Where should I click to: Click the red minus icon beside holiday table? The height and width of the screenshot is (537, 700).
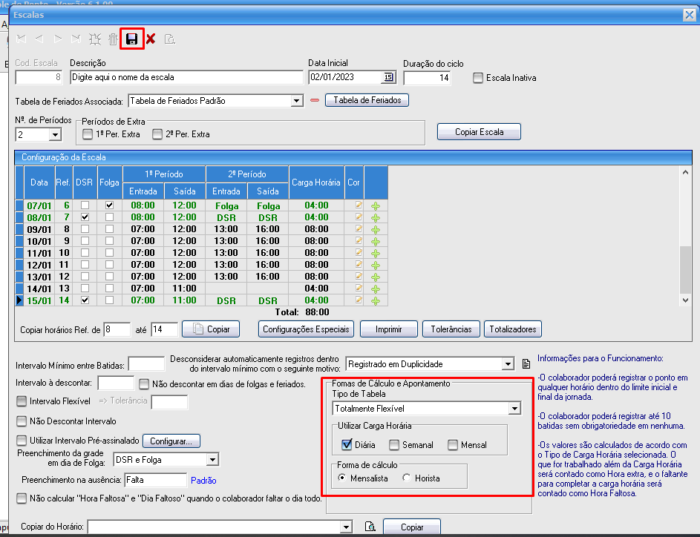pos(315,101)
